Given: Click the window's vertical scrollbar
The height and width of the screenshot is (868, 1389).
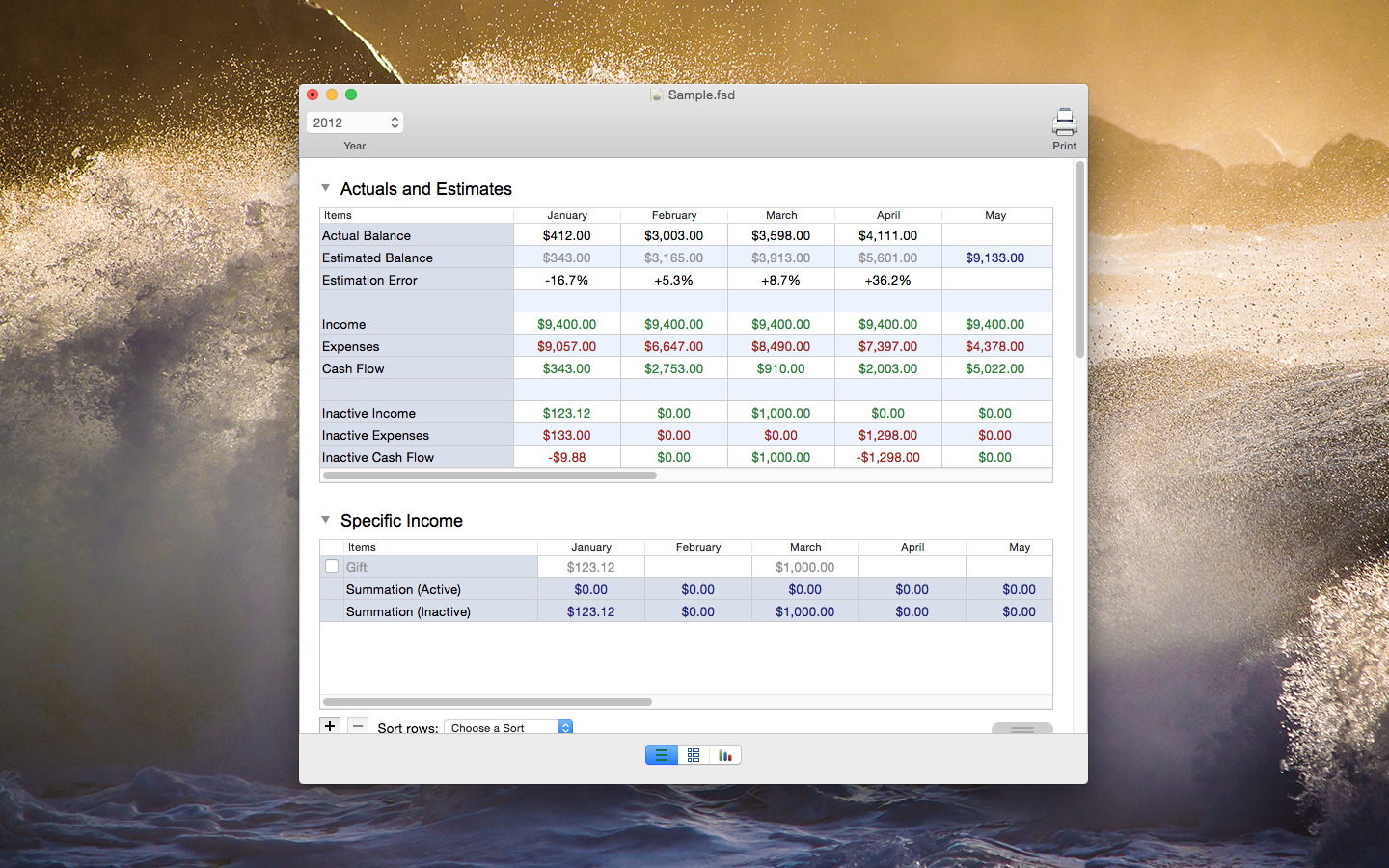Looking at the screenshot, I should coord(1080,260).
